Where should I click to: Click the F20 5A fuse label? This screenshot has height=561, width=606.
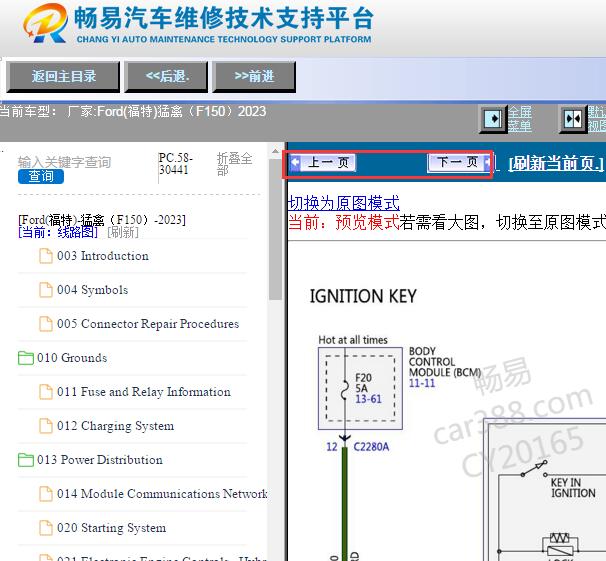click(363, 383)
